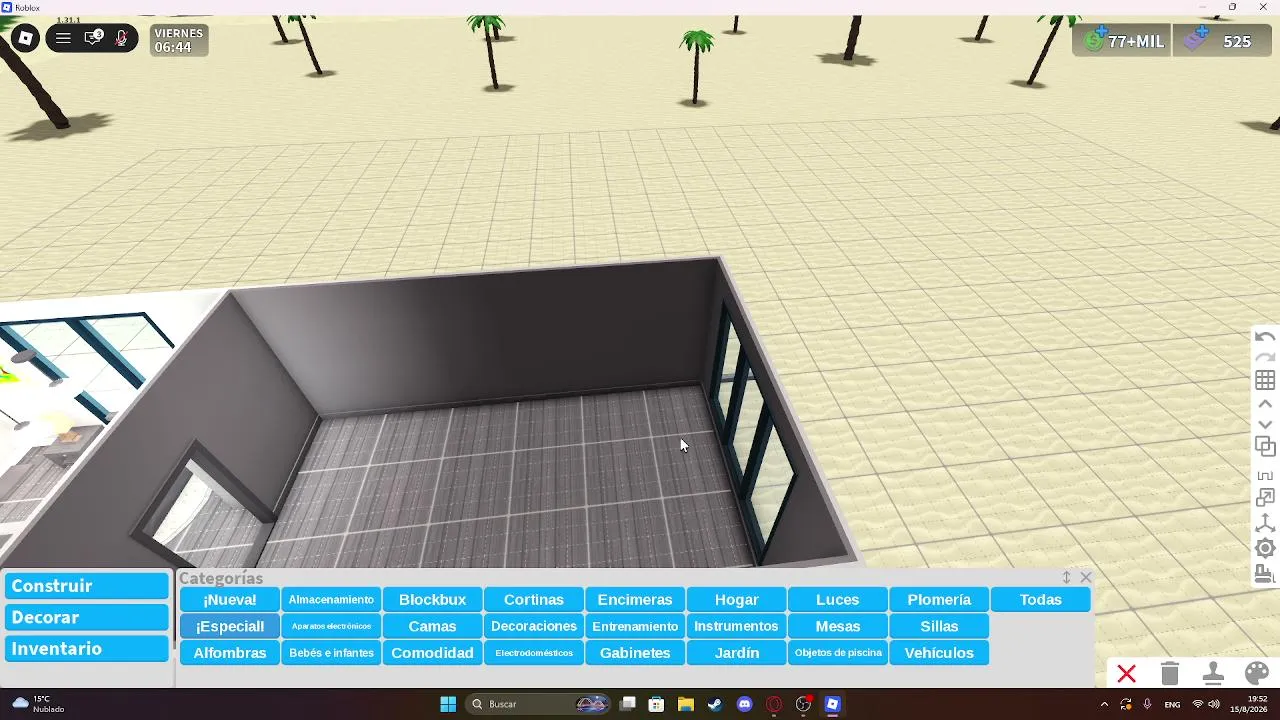This screenshot has height=720, width=1280.
Task: Show the Luces category
Action: pos(838,600)
